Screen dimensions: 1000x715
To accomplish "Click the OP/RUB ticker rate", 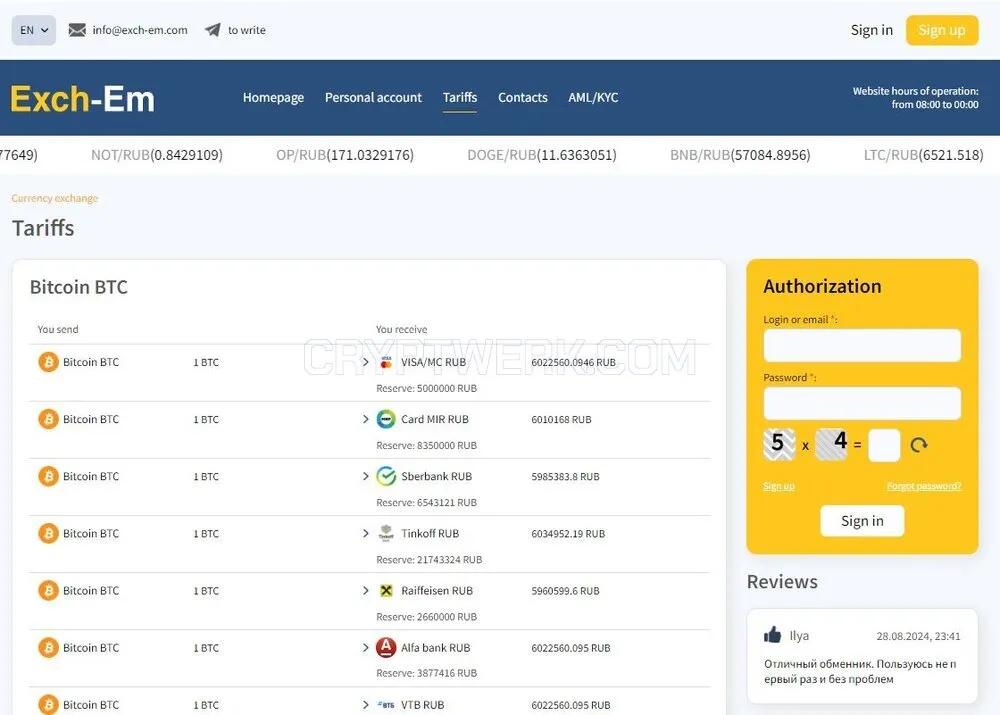I will point(345,155).
